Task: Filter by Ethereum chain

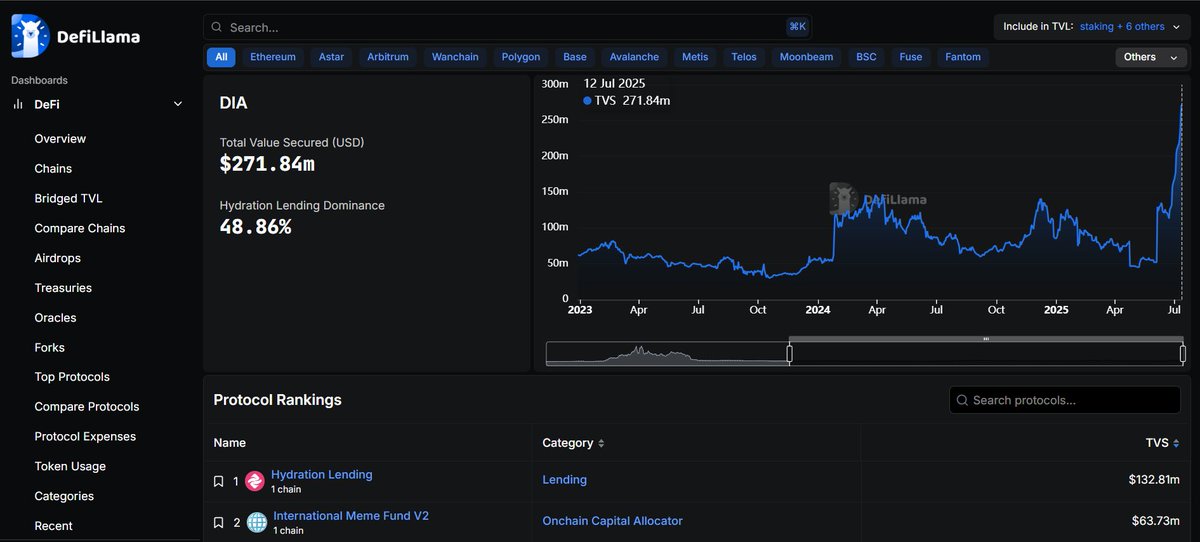Action: click(x=273, y=57)
